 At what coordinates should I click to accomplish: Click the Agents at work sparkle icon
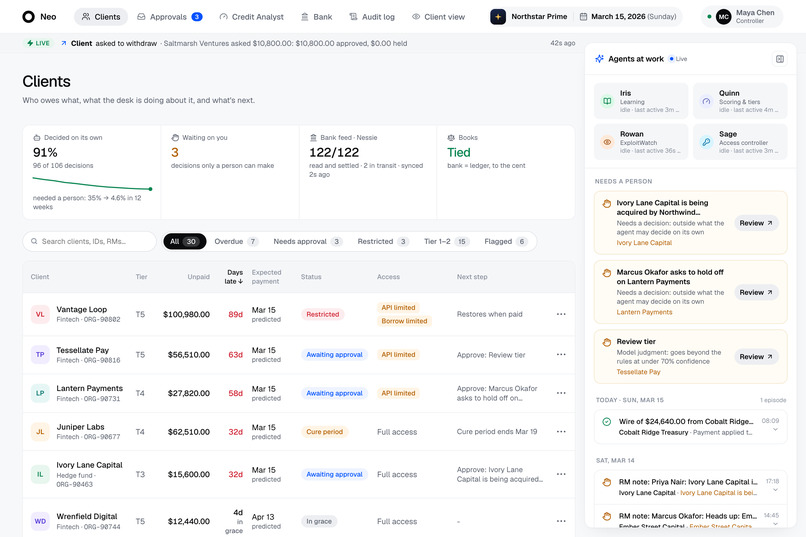[x=599, y=59]
